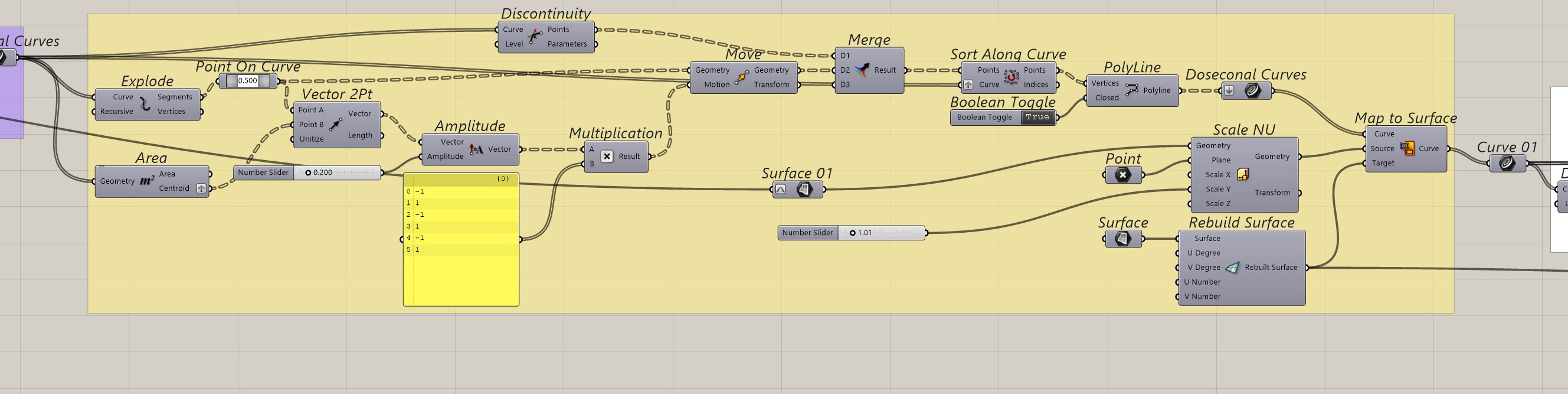The width and height of the screenshot is (1568, 394).
Task: Click the Unitize input on Vector 2Pt
Action: point(311,139)
